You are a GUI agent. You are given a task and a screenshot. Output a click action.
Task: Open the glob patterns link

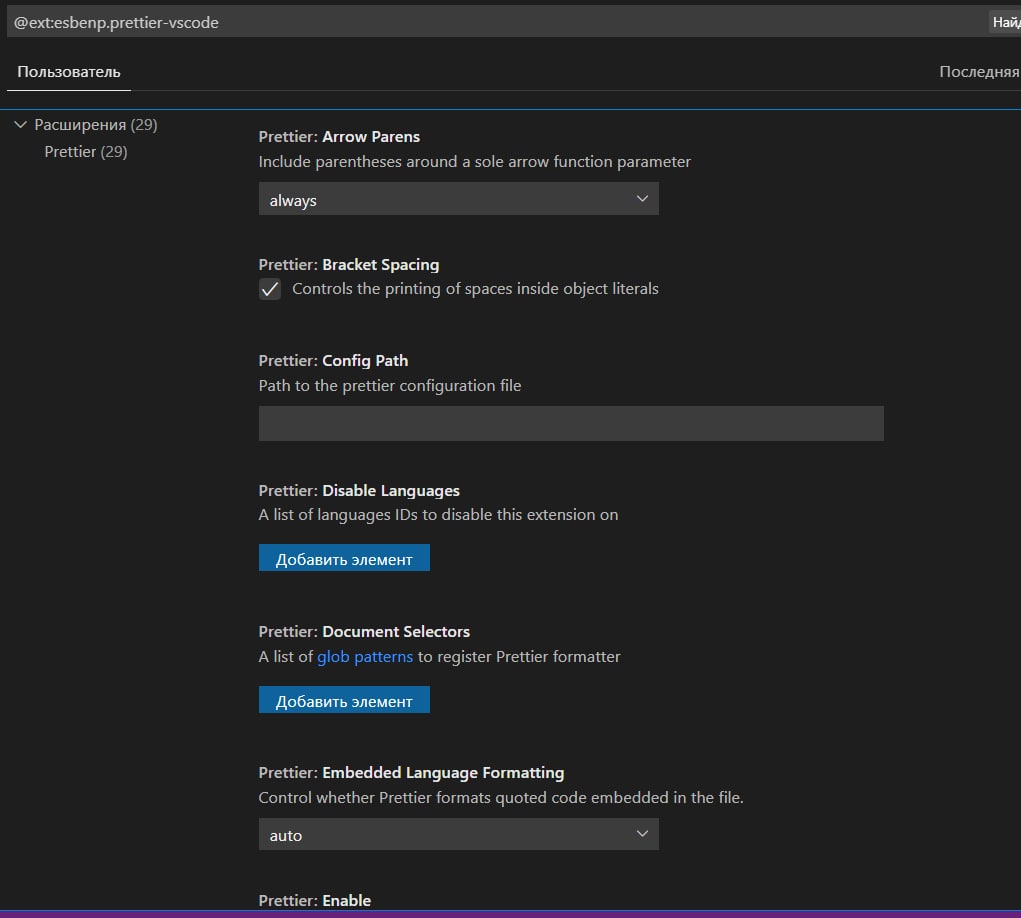[365, 656]
